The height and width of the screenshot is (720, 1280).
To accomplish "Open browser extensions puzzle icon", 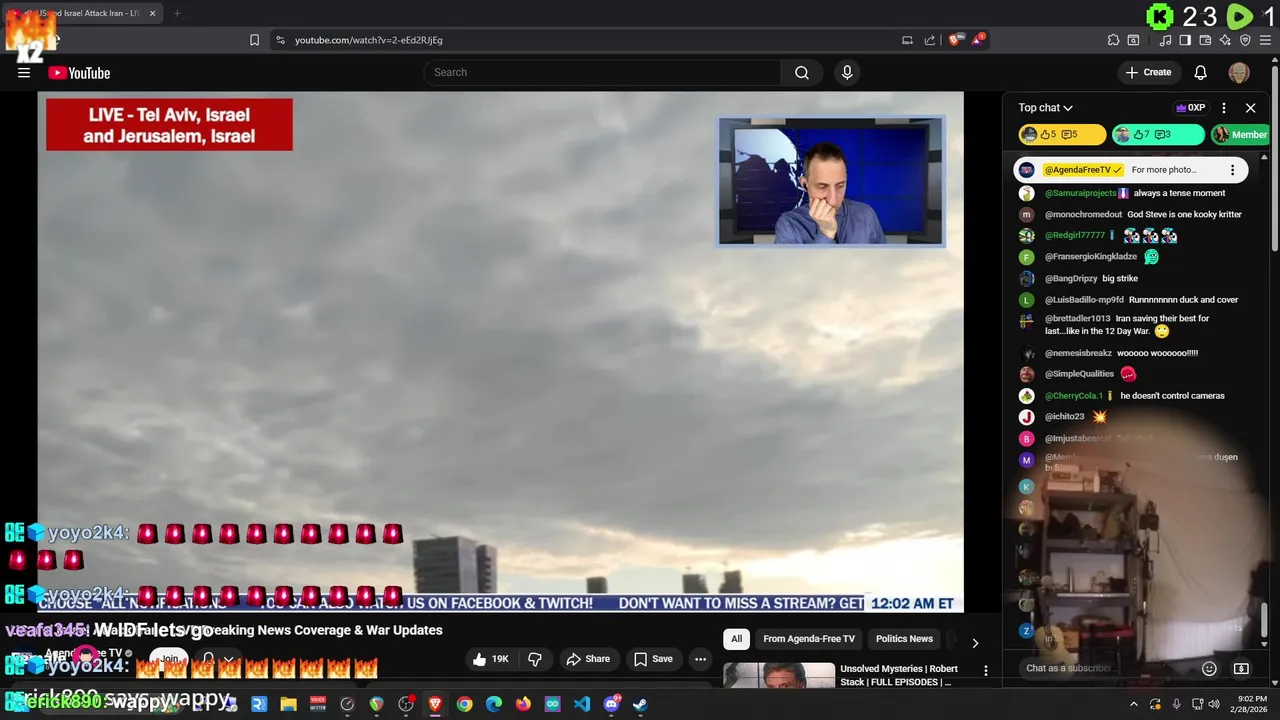I will coord(1113,40).
